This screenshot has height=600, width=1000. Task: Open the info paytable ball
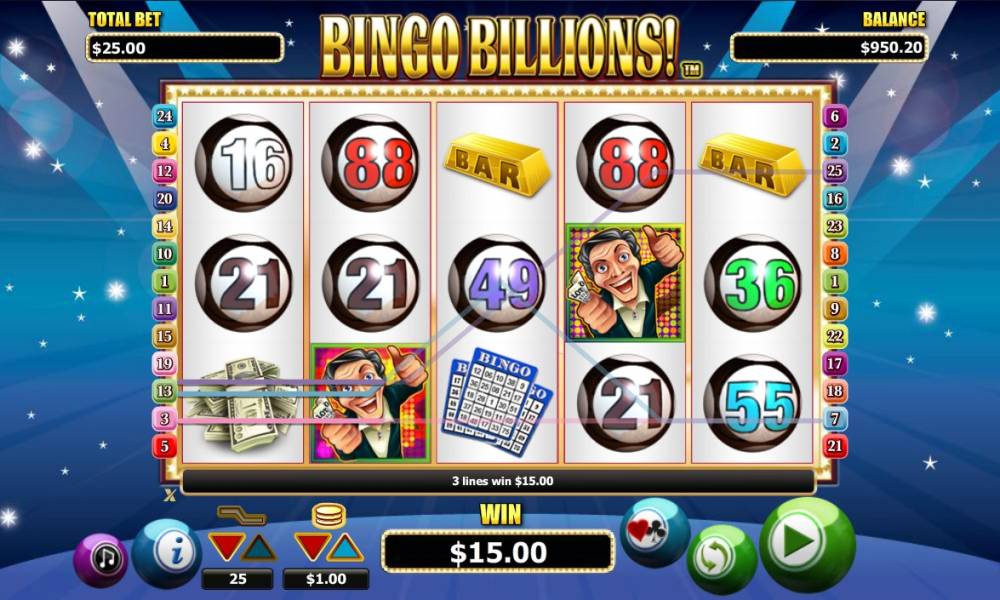click(166, 552)
